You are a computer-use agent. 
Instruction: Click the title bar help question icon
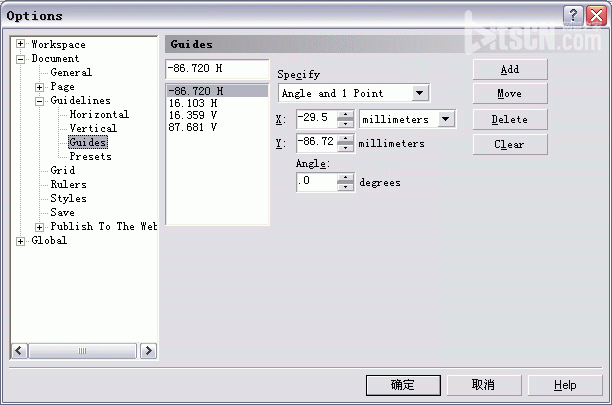click(573, 16)
